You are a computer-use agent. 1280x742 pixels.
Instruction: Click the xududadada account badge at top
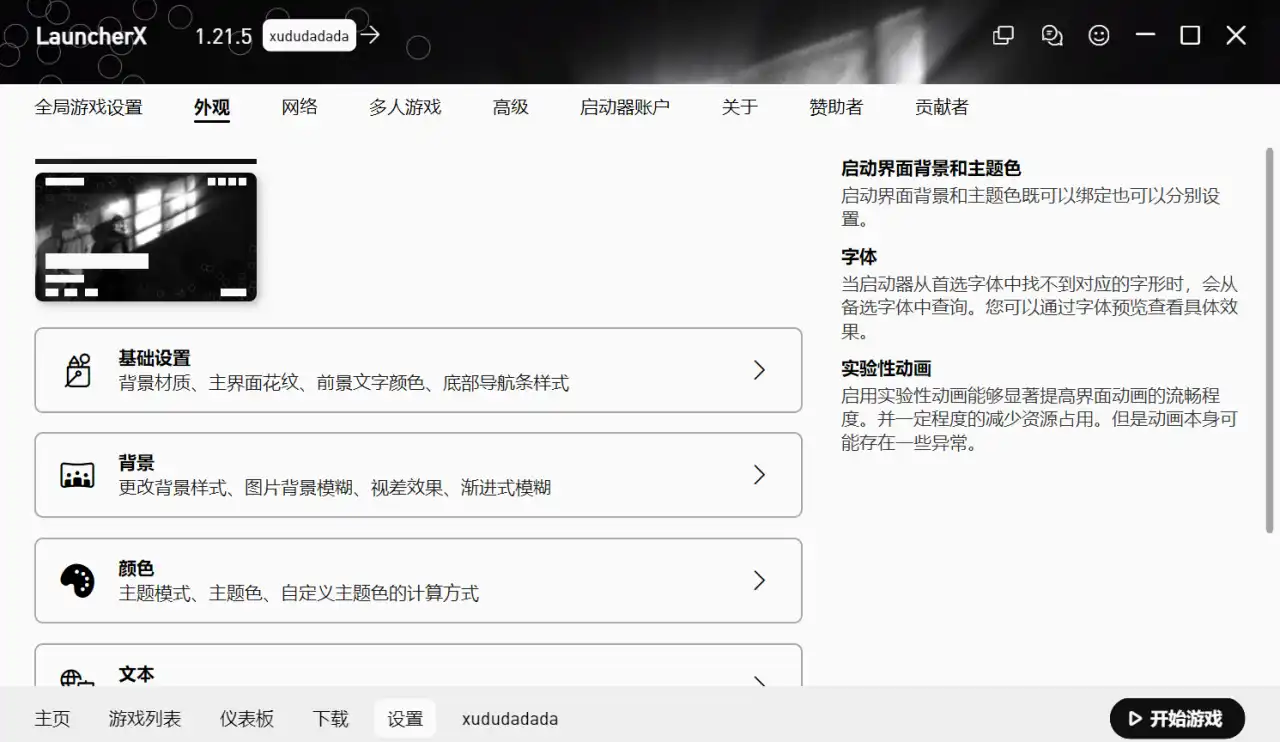click(x=309, y=35)
